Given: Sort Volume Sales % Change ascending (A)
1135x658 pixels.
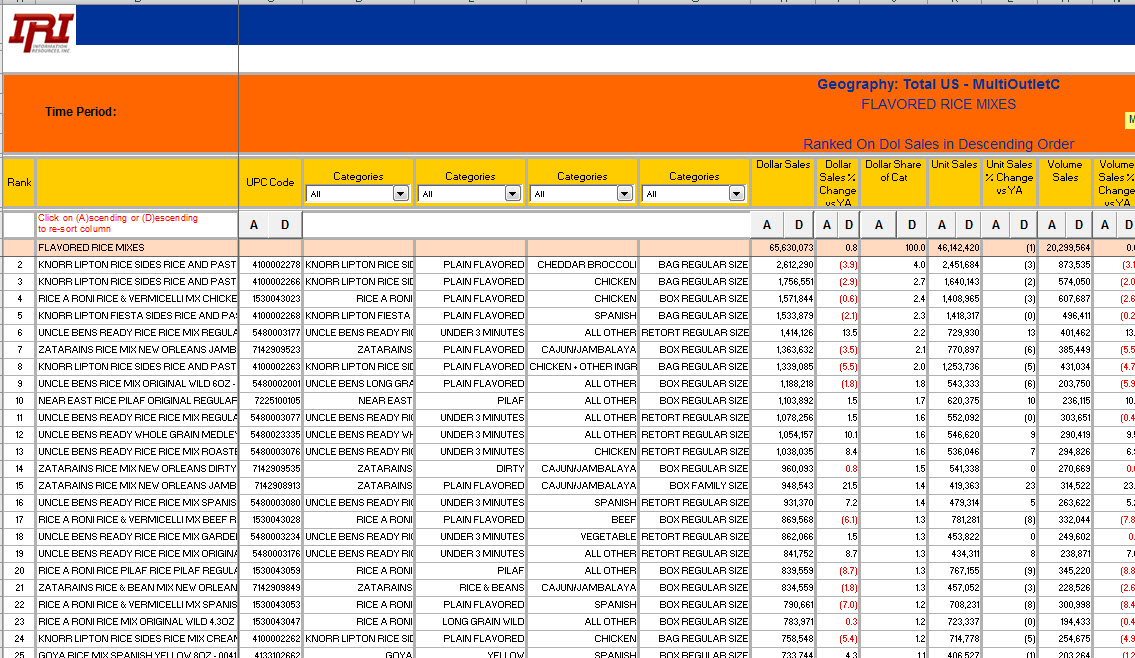Looking at the screenshot, I should click(x=1105, y=225).
